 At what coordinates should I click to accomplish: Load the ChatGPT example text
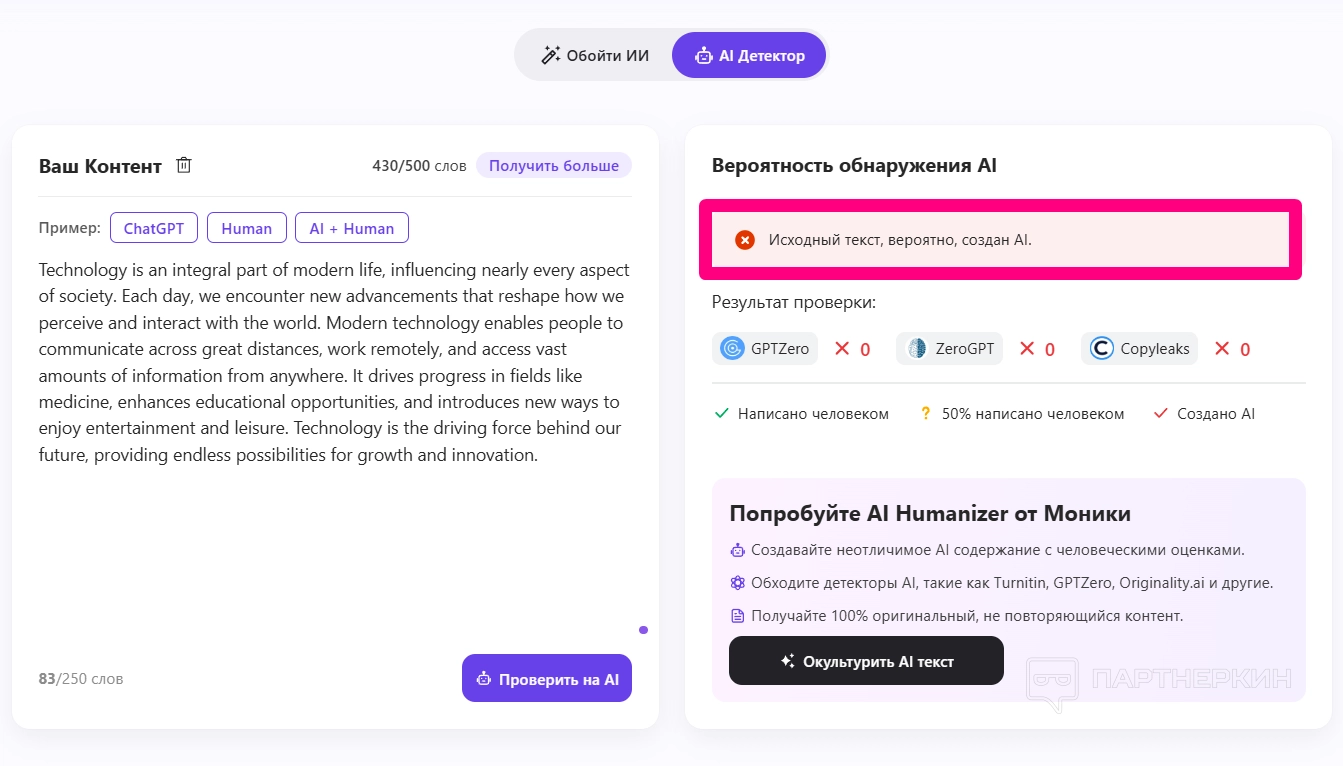point(154,228)
